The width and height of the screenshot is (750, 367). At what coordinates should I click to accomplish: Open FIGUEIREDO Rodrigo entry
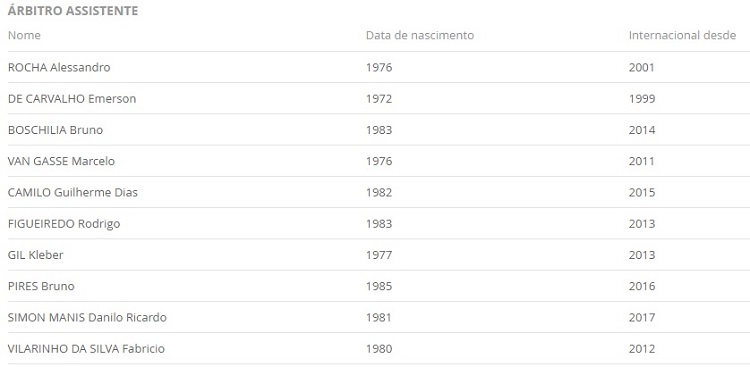pos(64,223)
